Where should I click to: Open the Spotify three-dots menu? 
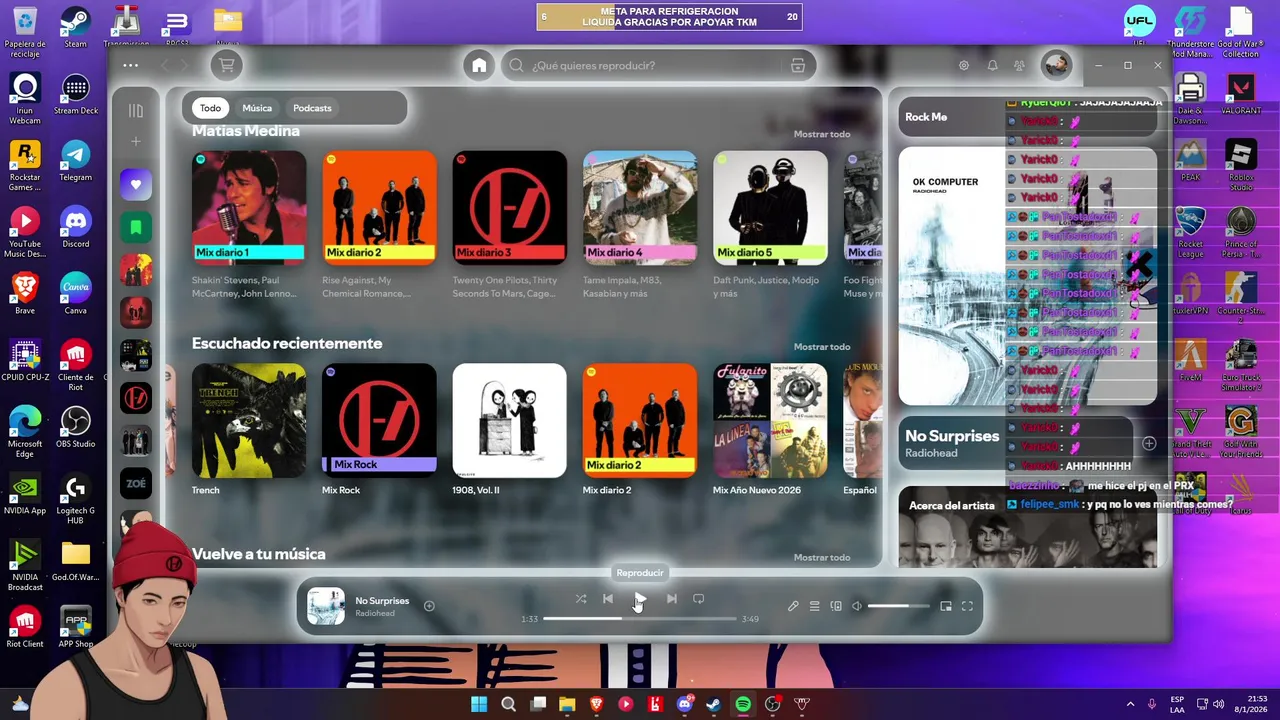pos(131,65)
